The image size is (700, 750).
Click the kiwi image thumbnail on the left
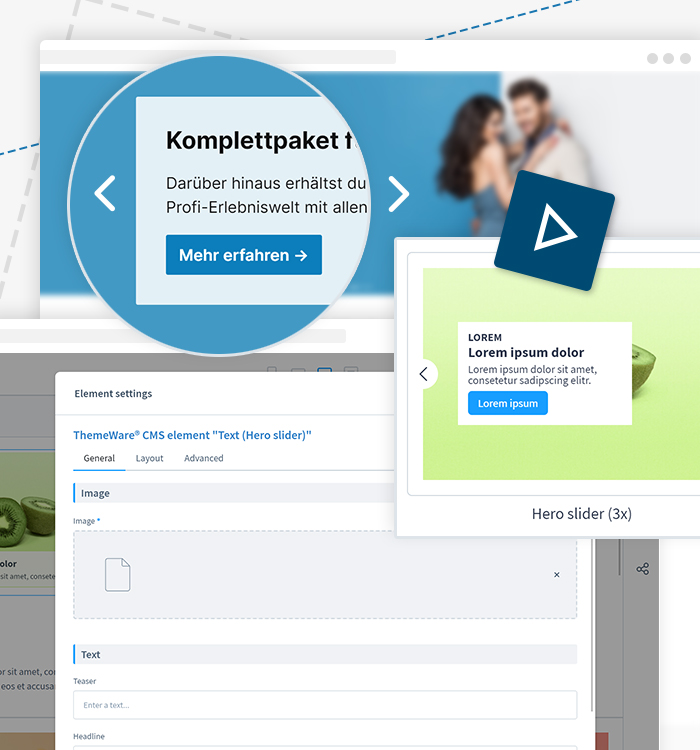coord(27,500)
